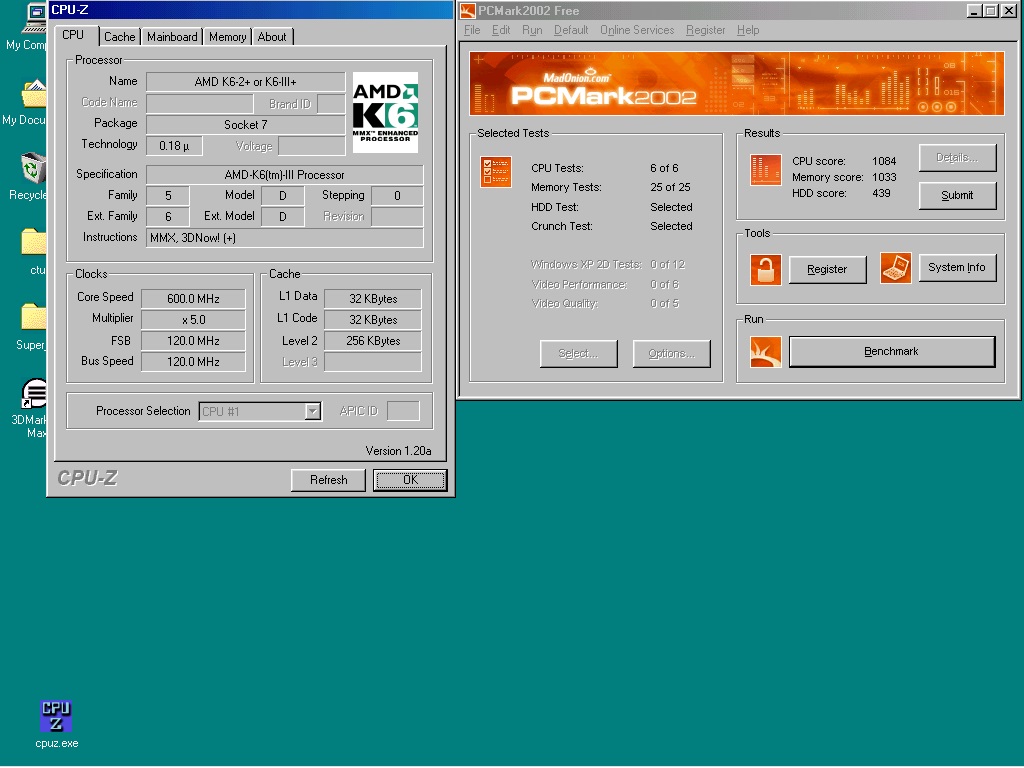This screenshot has width=1024, height=768.
Task: Click the Details... button in Results
Action: click(957, 157)
